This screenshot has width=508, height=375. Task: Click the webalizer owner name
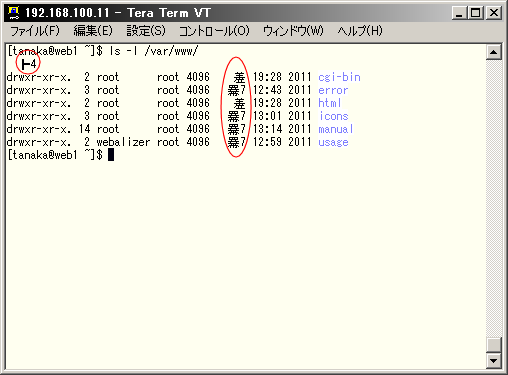point(123,142)
